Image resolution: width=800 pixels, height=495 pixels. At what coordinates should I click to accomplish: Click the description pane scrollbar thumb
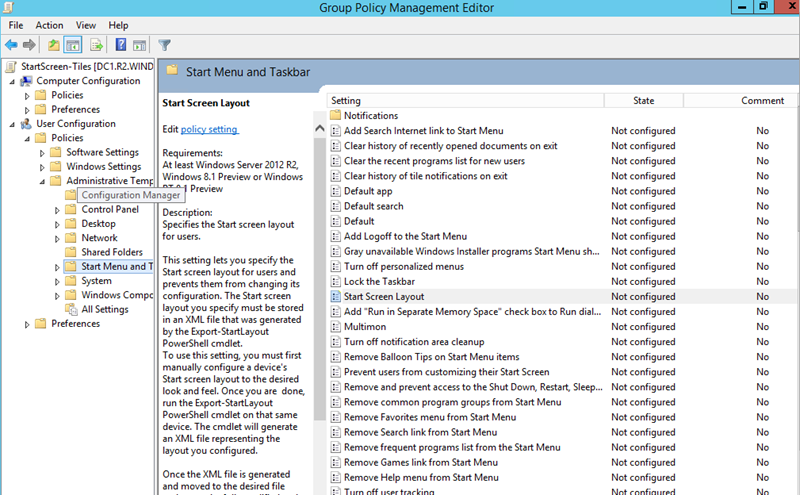320,278
